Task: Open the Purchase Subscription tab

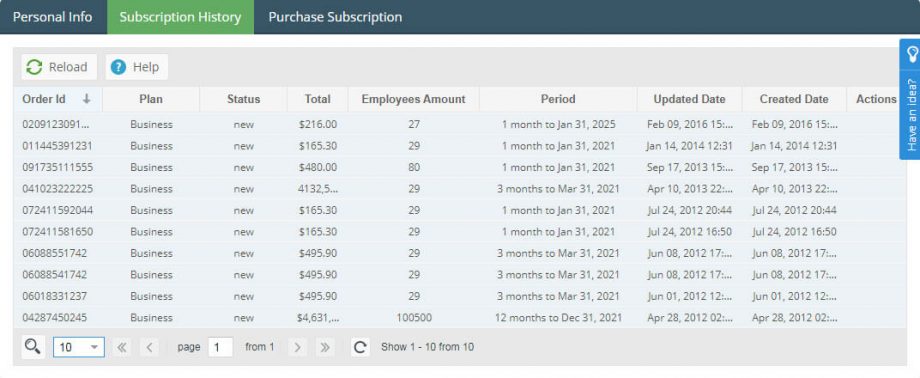Action: click(x=335, y=17)
